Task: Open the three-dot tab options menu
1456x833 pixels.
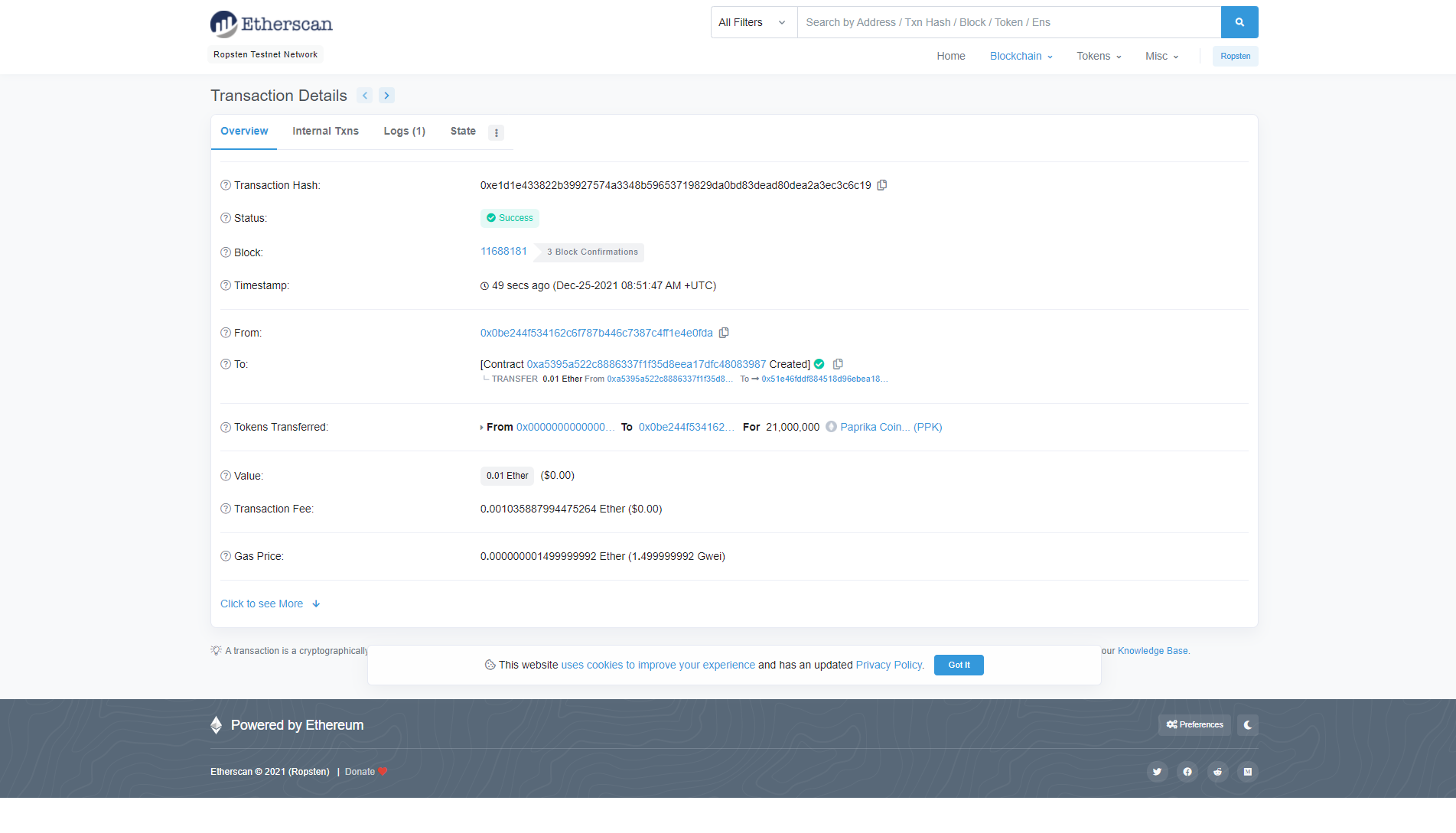Action: tap(496, 133)
